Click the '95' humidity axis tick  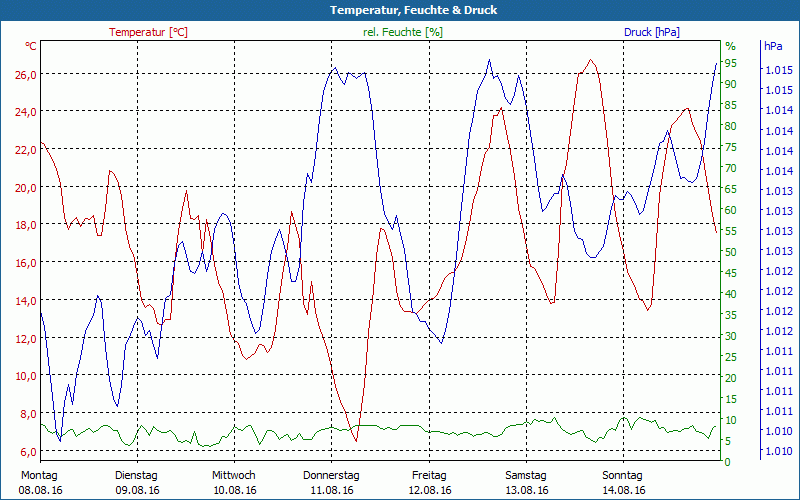(x=731, y=63)
